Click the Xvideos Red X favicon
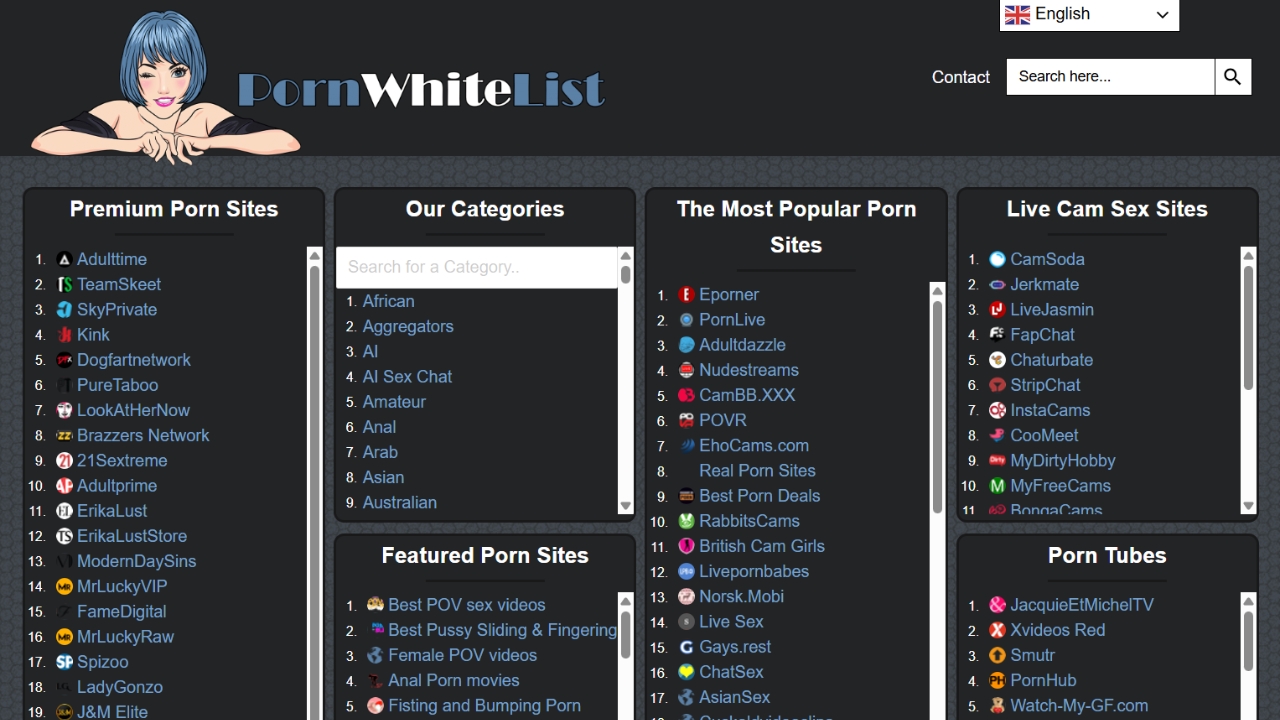 [997, 630]
